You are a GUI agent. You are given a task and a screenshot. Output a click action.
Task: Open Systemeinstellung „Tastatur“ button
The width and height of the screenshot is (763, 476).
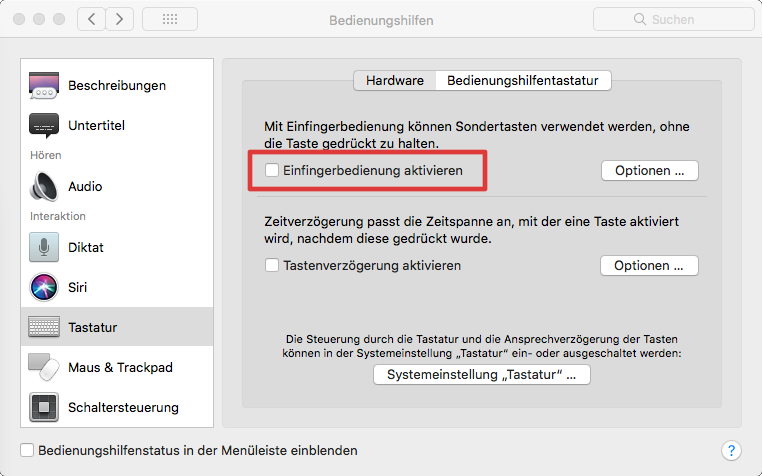click(x=482, y=375)
